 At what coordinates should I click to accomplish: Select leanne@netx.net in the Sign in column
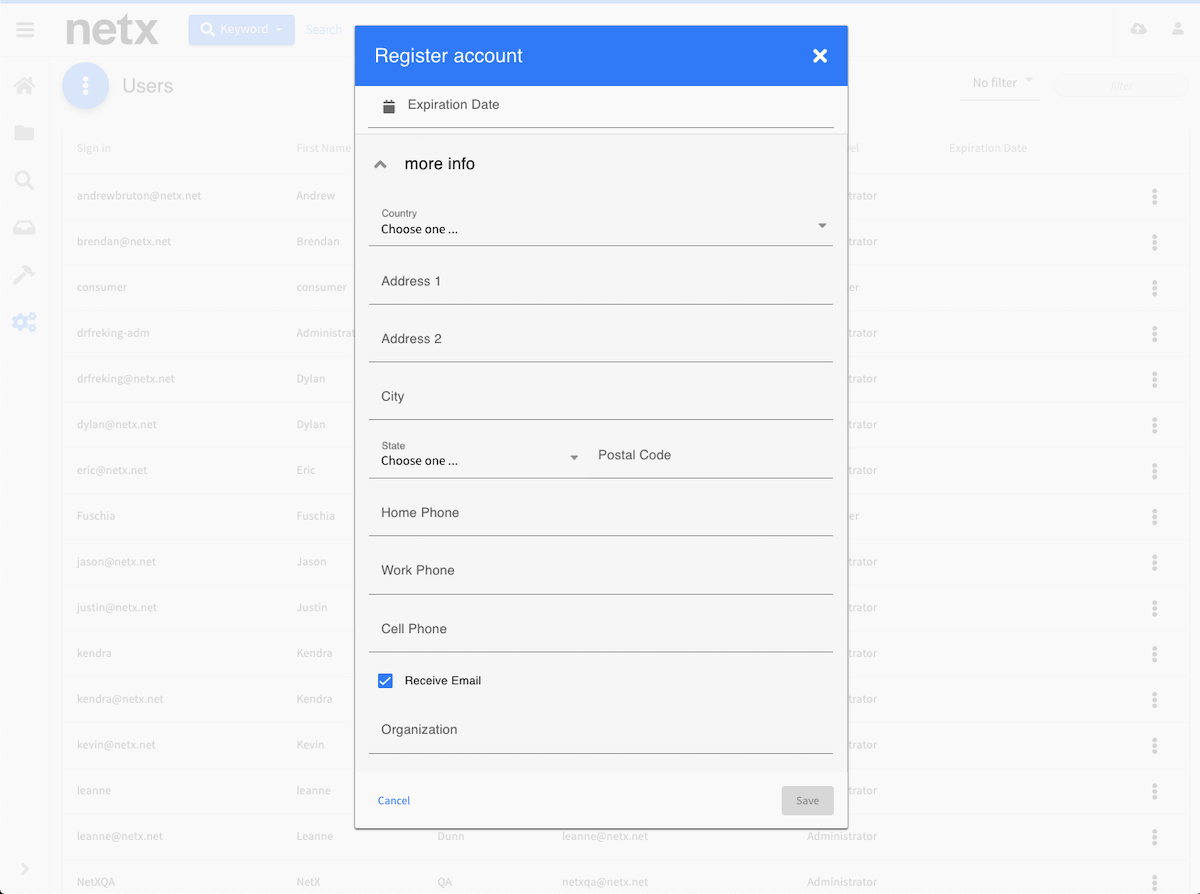tap(120, 837)
